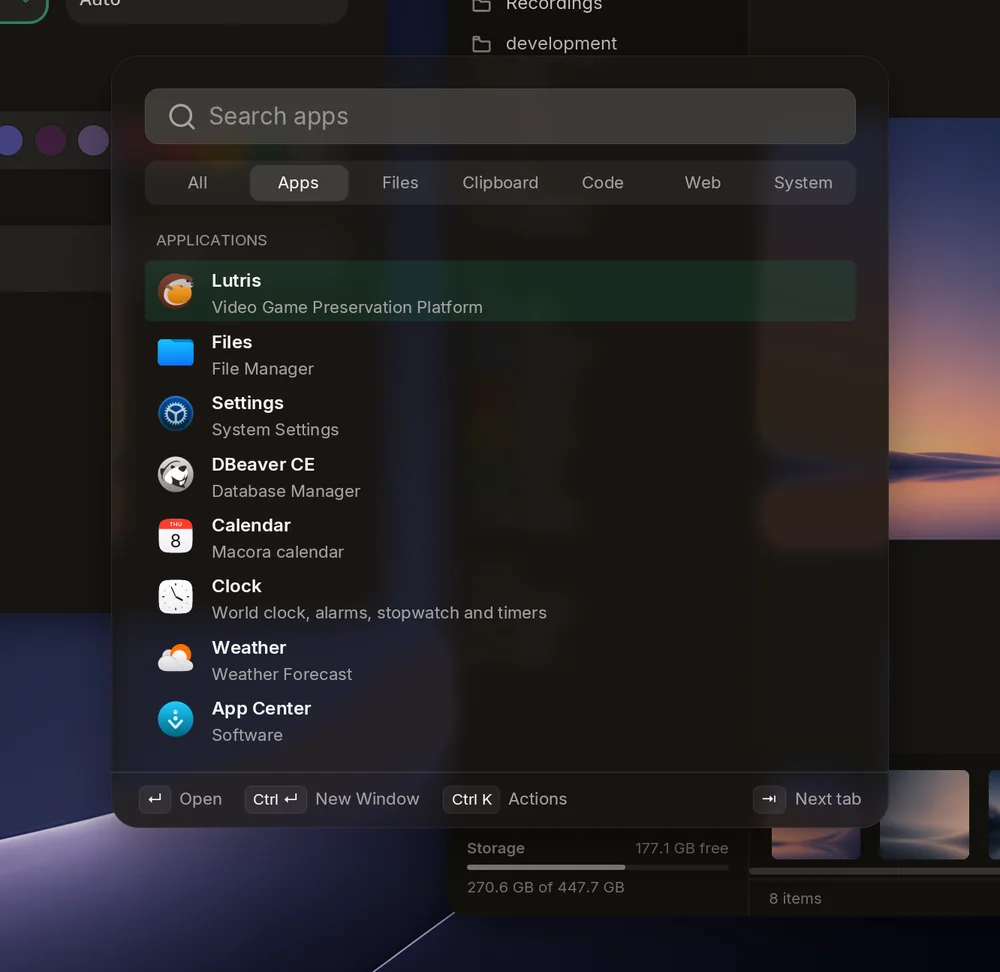Click the horizontal scrollbar under wallpaper thumbnails
Screen dimensions: 1000x972
(x=874, y=871)
